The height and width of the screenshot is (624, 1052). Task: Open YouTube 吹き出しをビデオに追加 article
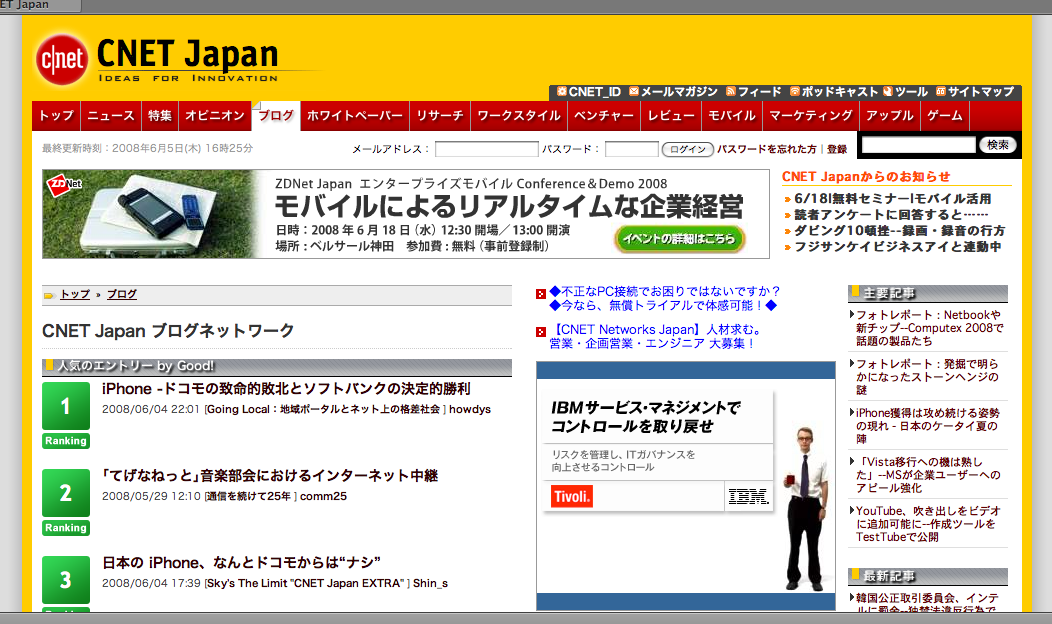point(929,524)
